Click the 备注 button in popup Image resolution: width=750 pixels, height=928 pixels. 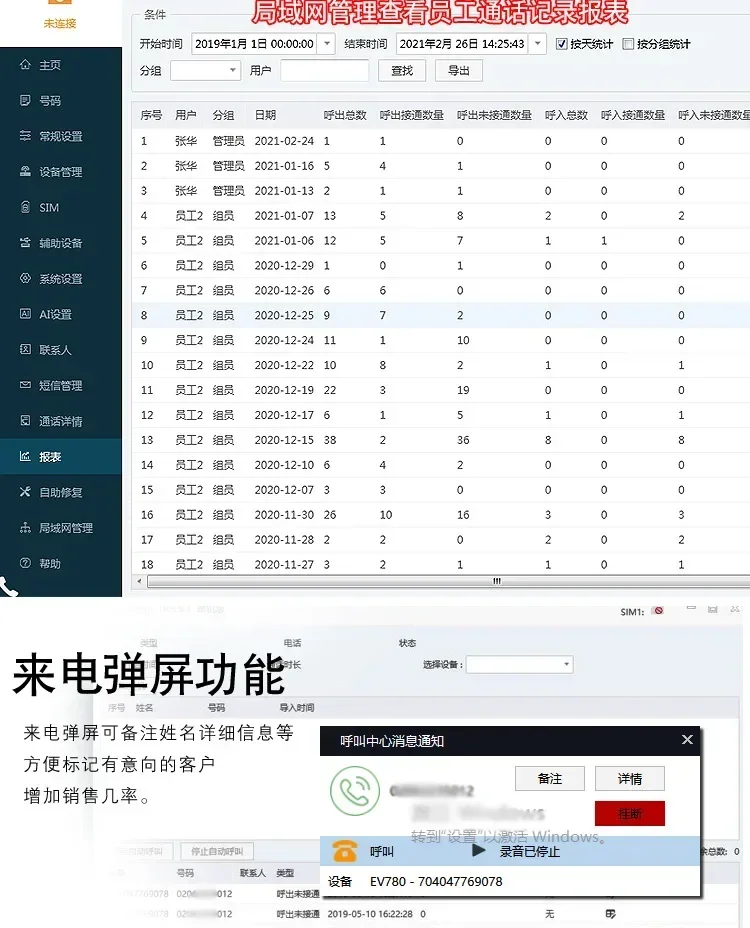pos(550,778)
